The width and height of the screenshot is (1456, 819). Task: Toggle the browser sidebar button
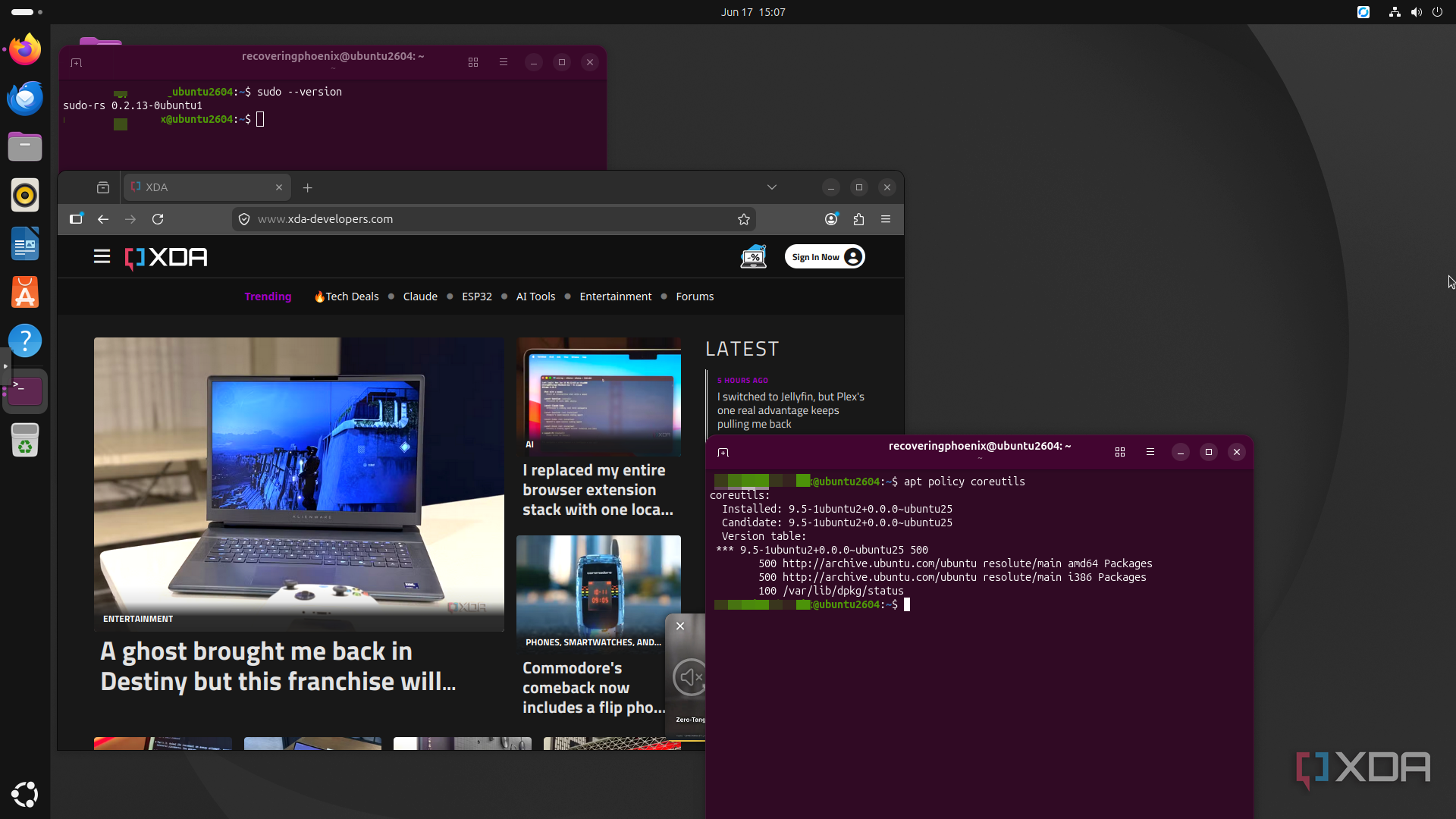pyautogui.click(x=76, y=219)
